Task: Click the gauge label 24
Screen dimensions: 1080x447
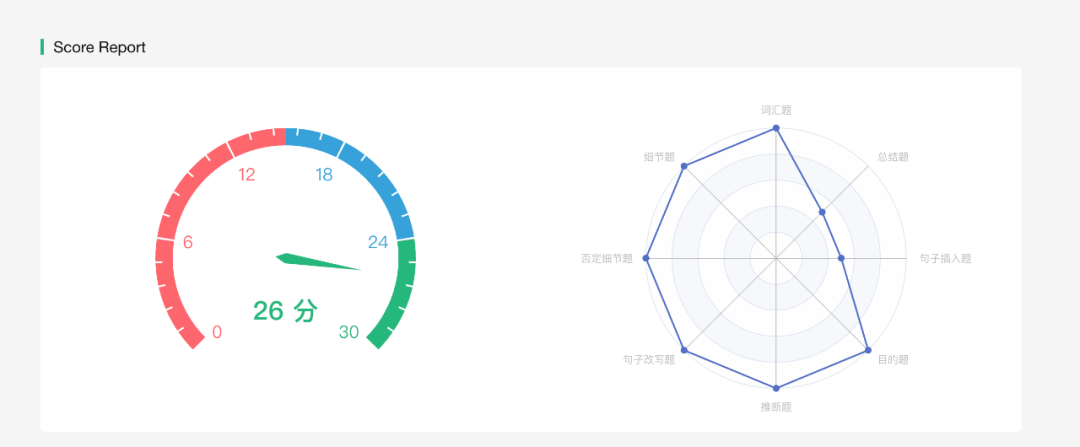Action: (378, 242)
